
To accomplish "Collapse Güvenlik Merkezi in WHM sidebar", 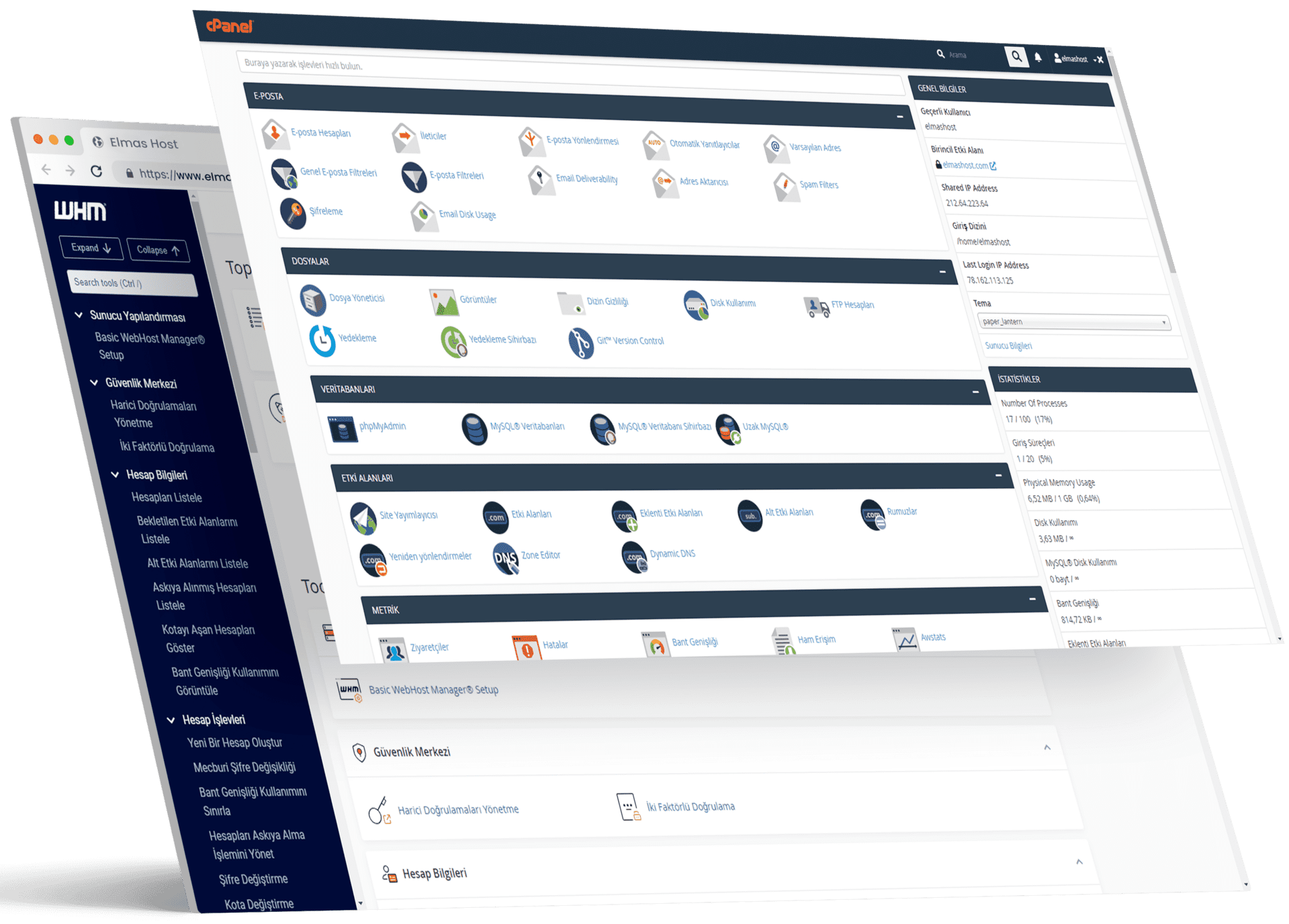I will [x=94, y=382].
